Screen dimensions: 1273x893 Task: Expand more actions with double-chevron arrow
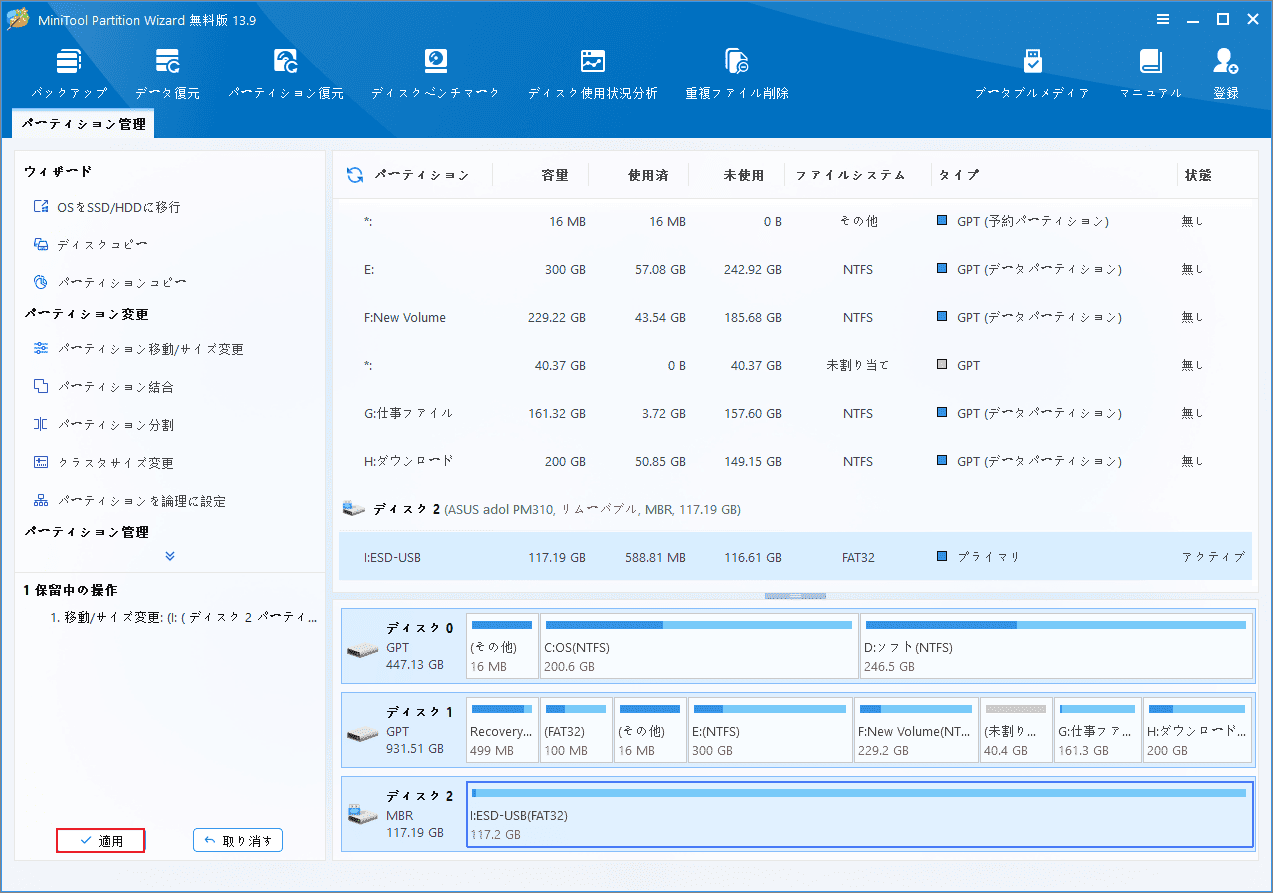[x=170, y=556]
